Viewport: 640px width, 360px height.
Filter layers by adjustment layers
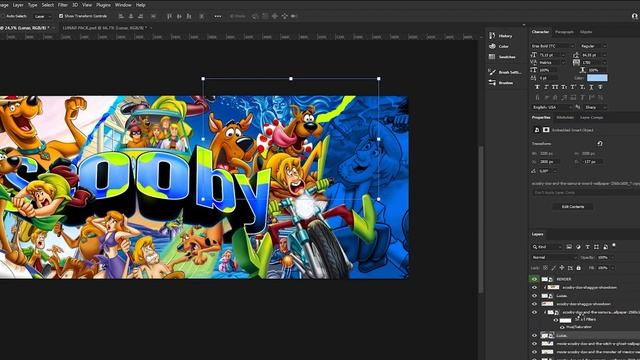(578, 247)
